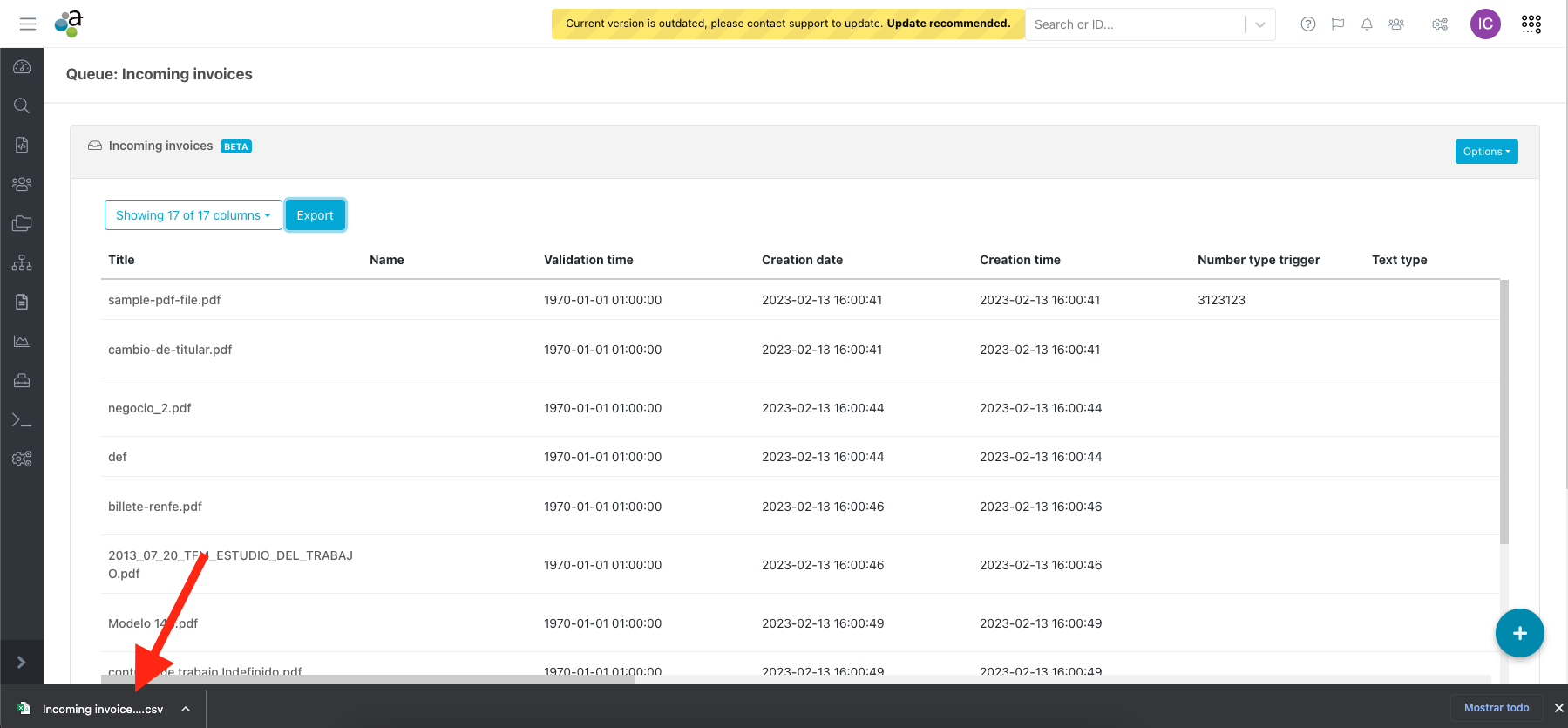Open the 'Showing 17 of 17 columns' dropdown

point(193,215)
